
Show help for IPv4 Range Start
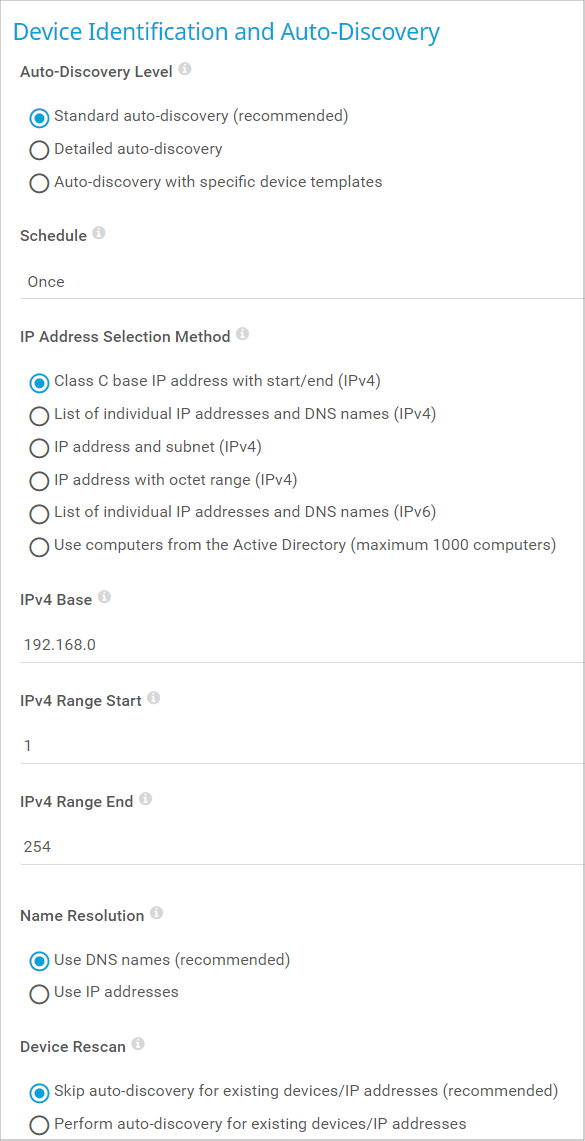154,699
